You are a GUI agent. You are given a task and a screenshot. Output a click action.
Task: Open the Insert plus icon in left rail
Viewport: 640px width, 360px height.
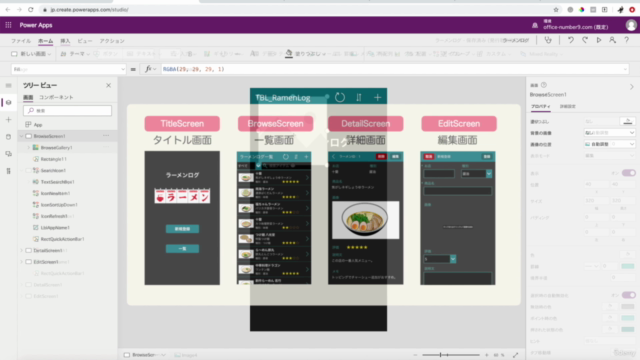point(9,120)
